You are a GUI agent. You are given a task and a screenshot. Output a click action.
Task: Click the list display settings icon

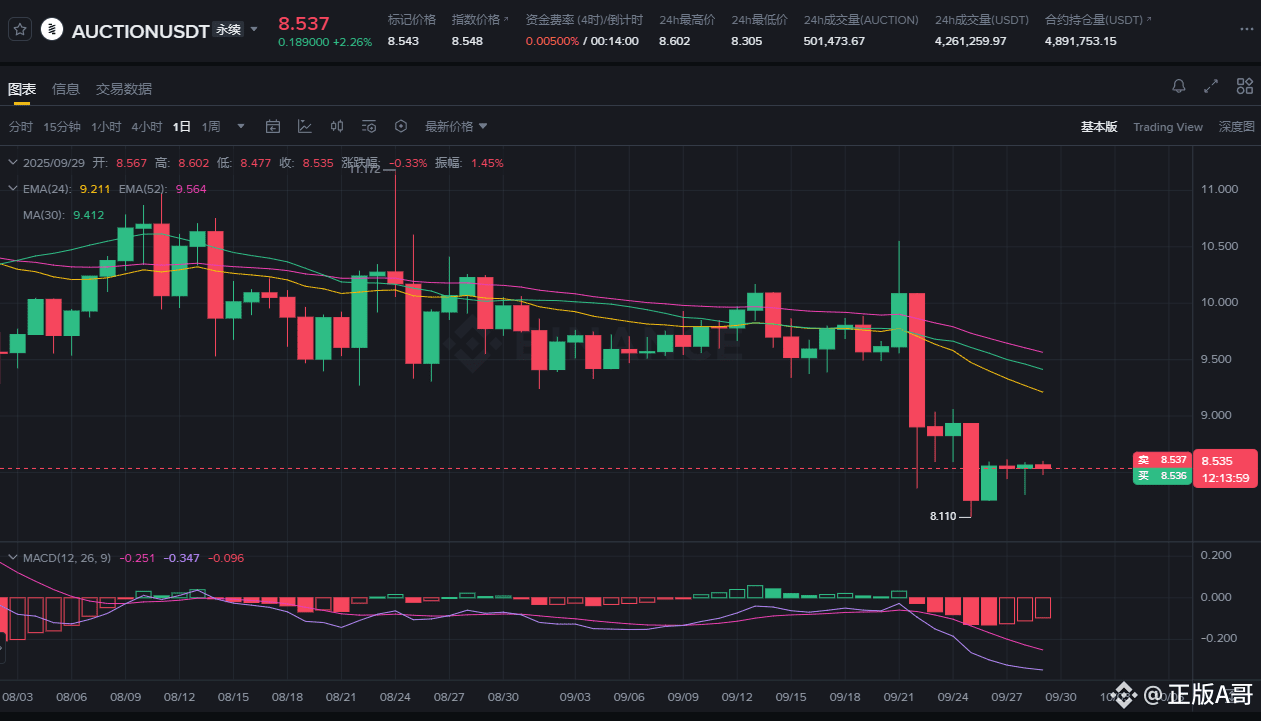click(x=369, y=127)
